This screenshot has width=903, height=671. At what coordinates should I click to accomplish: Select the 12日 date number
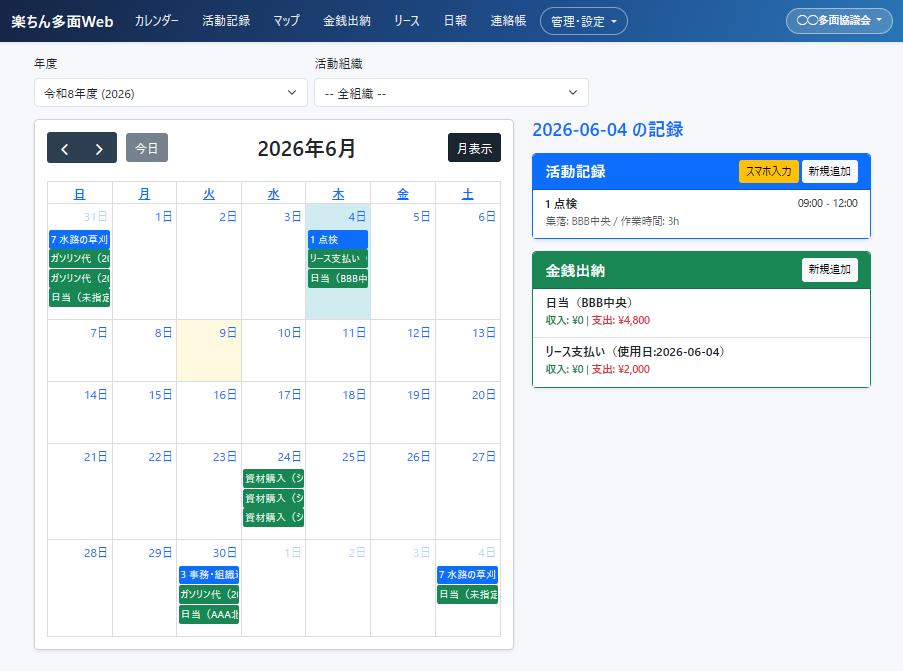point(419,332)
